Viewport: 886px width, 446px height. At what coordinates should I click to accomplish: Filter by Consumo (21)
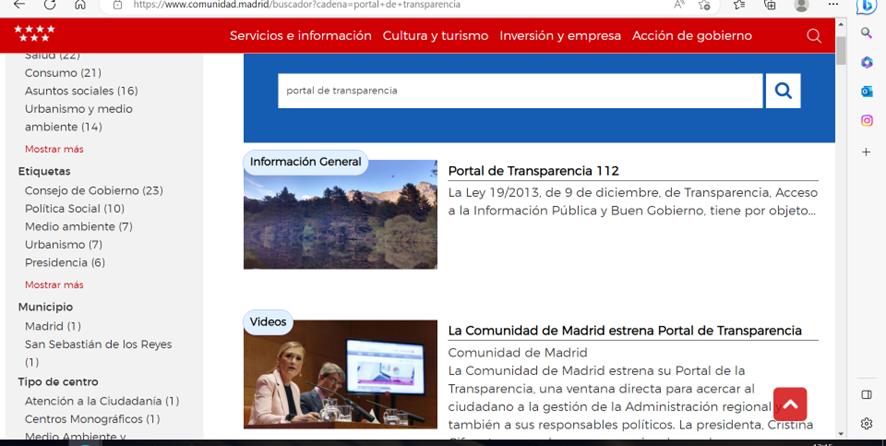click(63, 73)
